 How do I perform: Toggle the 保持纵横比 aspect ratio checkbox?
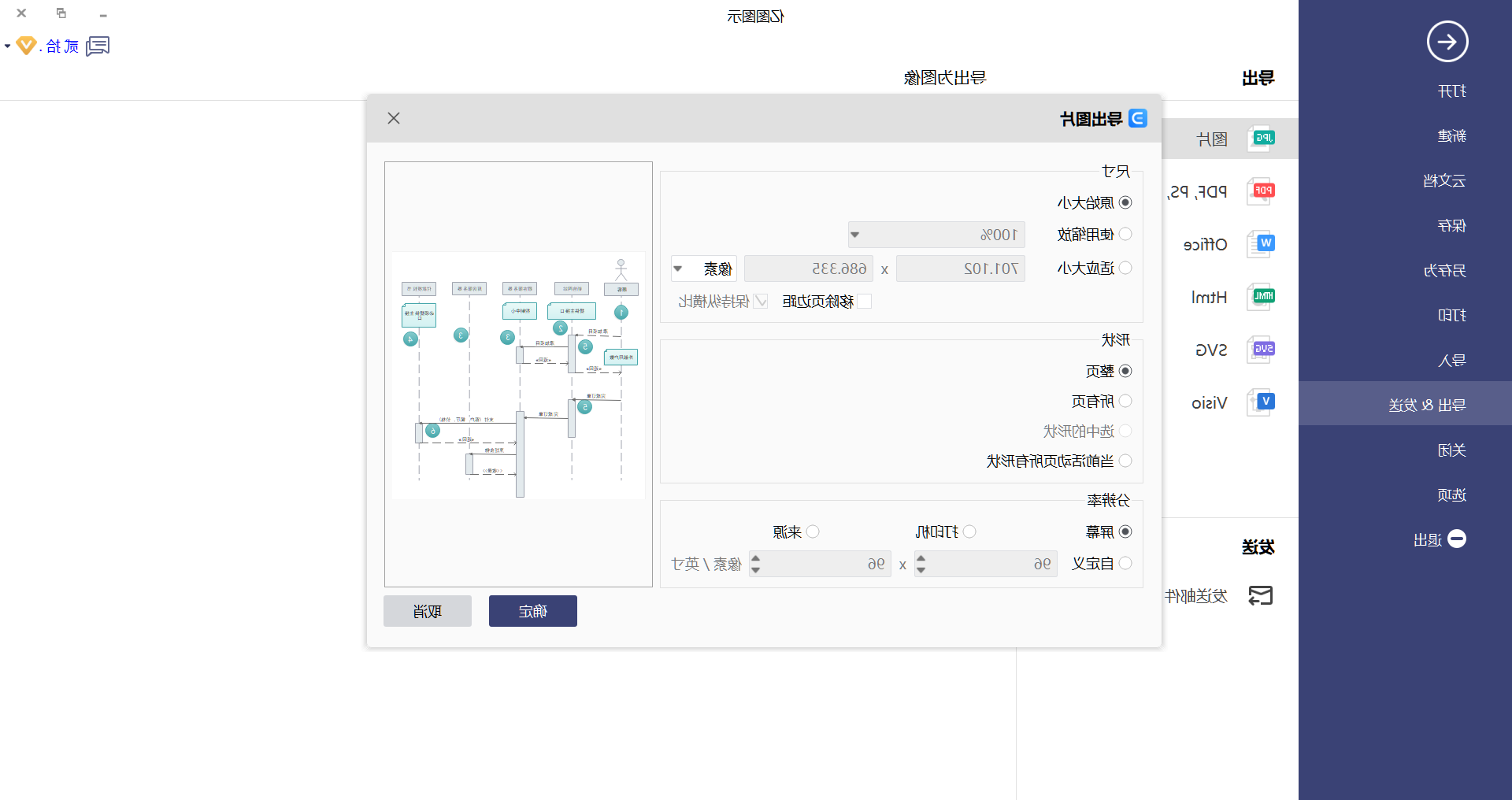(761, 301)
